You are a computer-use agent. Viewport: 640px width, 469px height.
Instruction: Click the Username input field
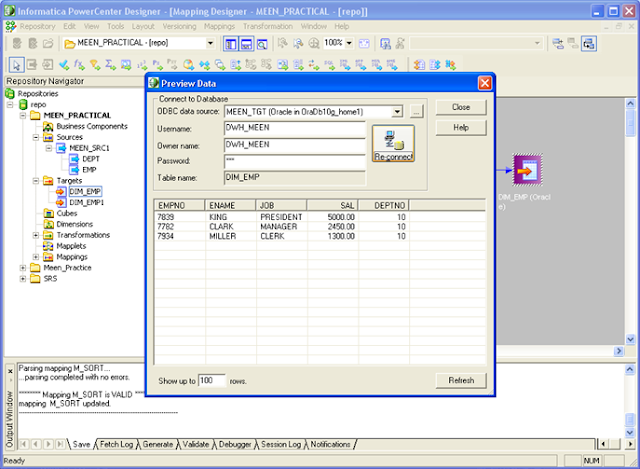(294, 128)
